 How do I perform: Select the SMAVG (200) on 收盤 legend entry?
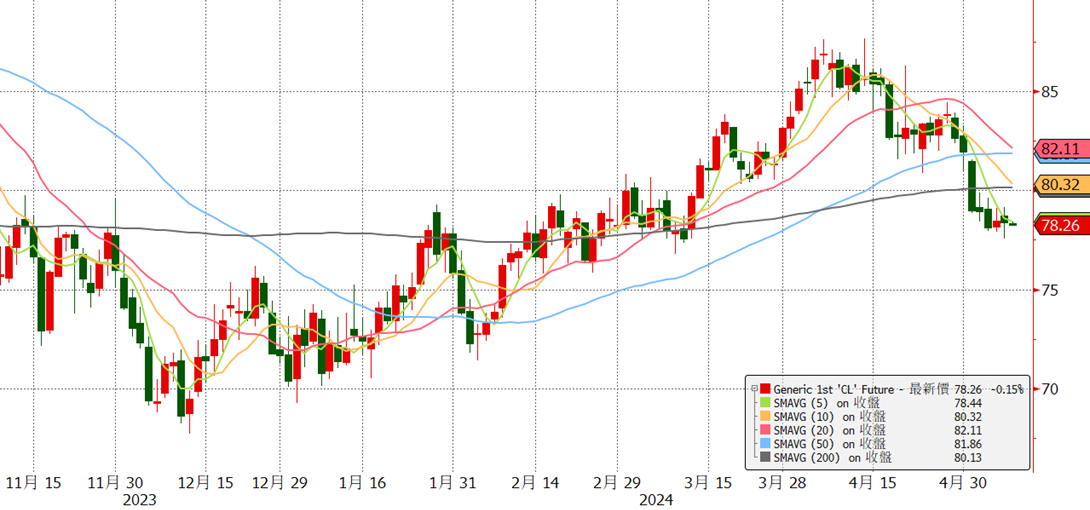(x=833, y=457)
